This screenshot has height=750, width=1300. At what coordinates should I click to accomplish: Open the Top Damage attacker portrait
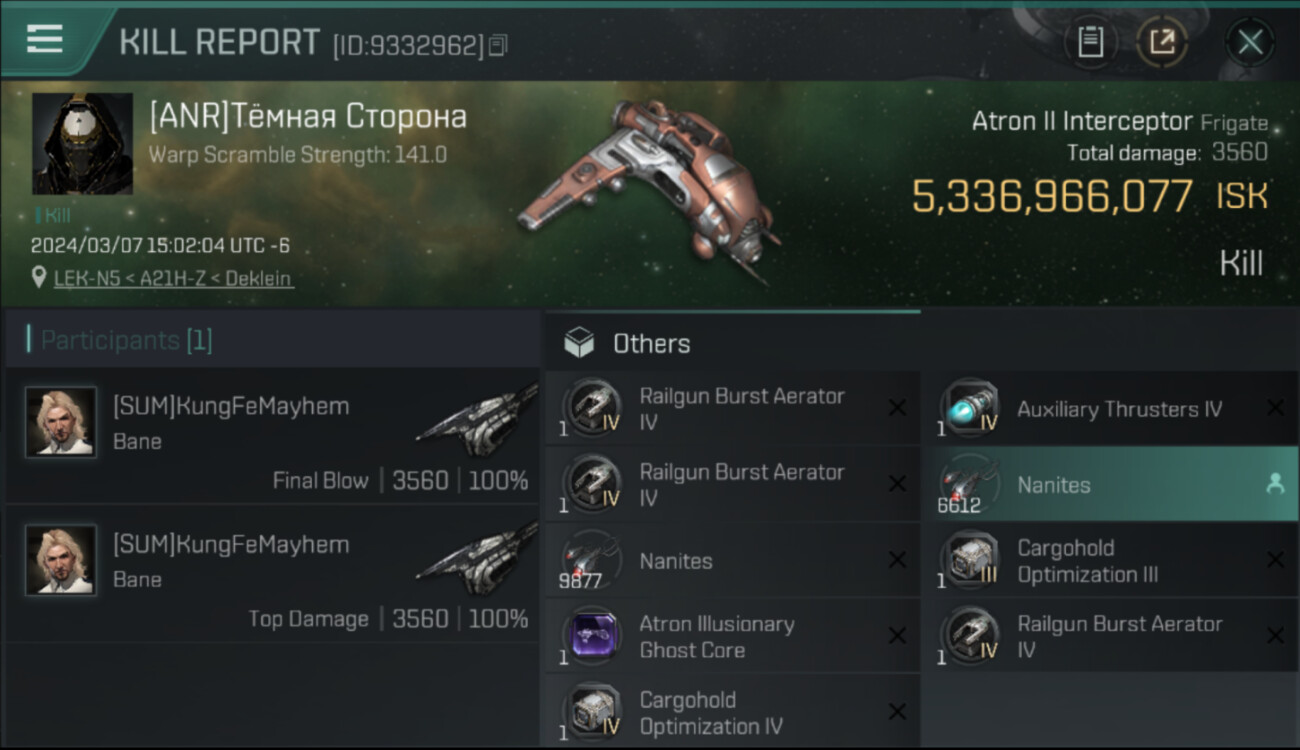click(61, 561)
